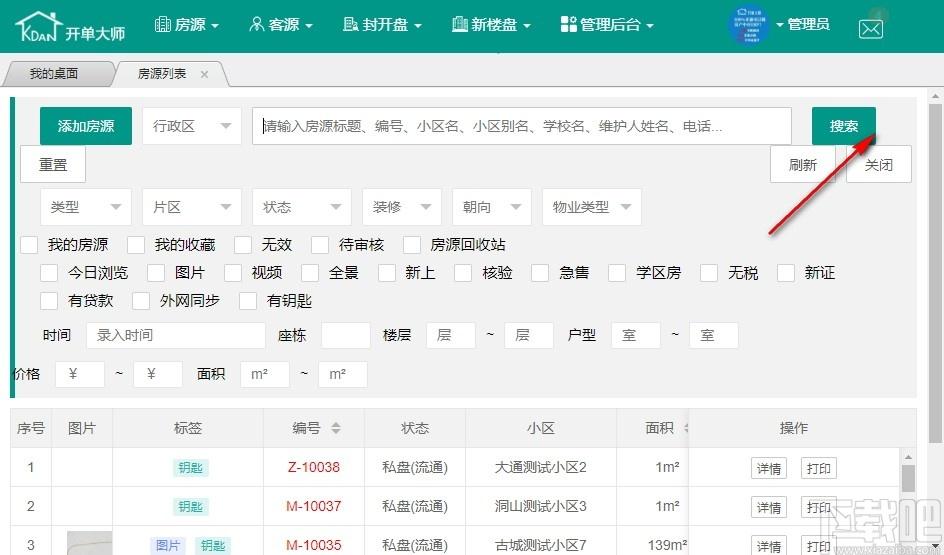Image resolution: width=944 pixels, height=555 pixels.
Task: Check the 我的收藏 checkbox
Action: pyautogui.click(x=136, y=245)
